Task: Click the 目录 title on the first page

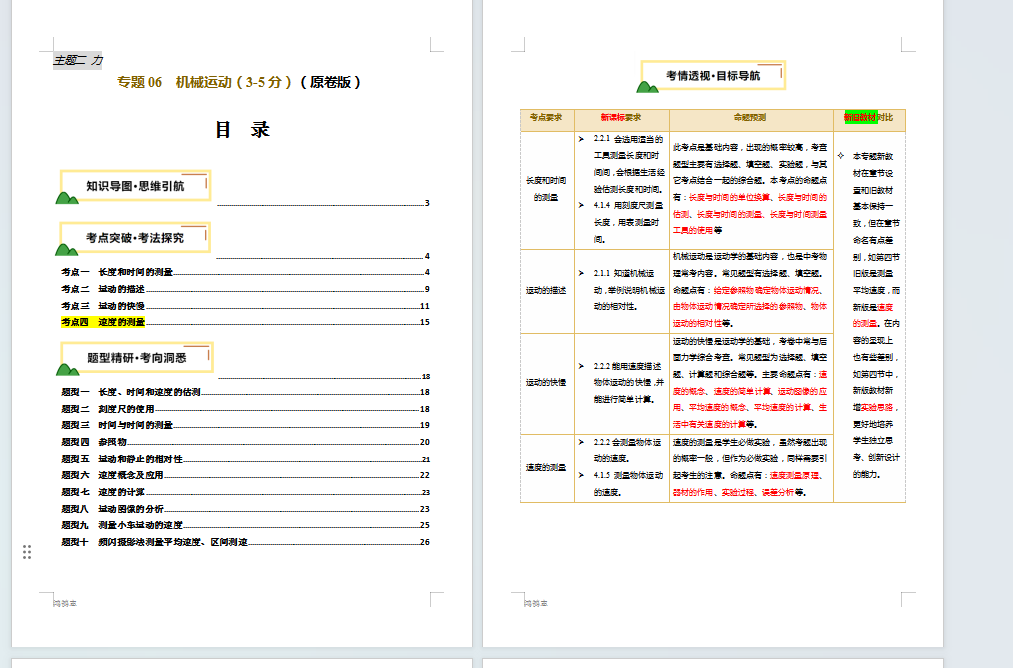Action: click(242, 130)
